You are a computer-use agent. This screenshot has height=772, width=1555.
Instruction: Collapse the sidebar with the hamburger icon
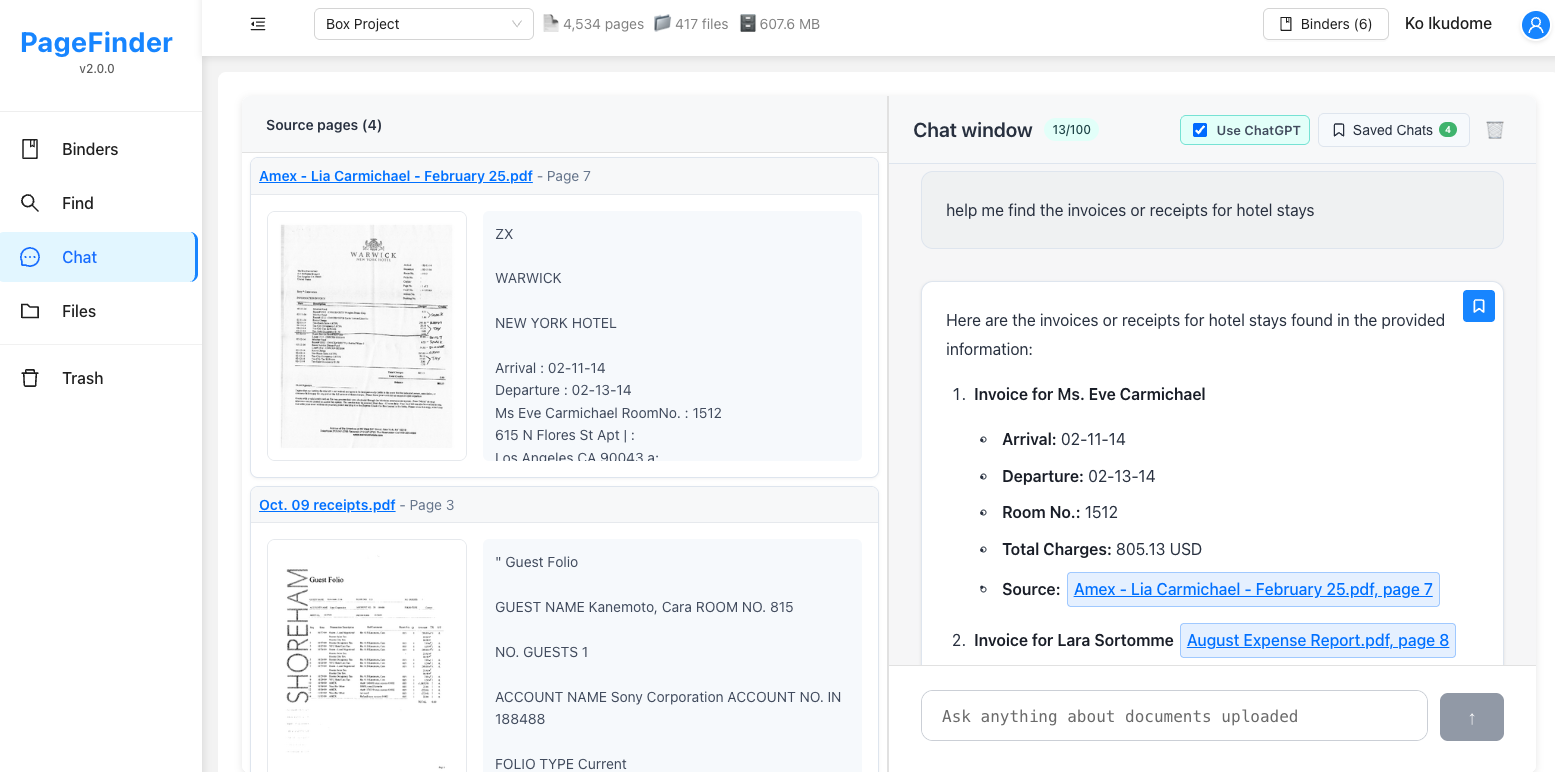tap(257, 23)
